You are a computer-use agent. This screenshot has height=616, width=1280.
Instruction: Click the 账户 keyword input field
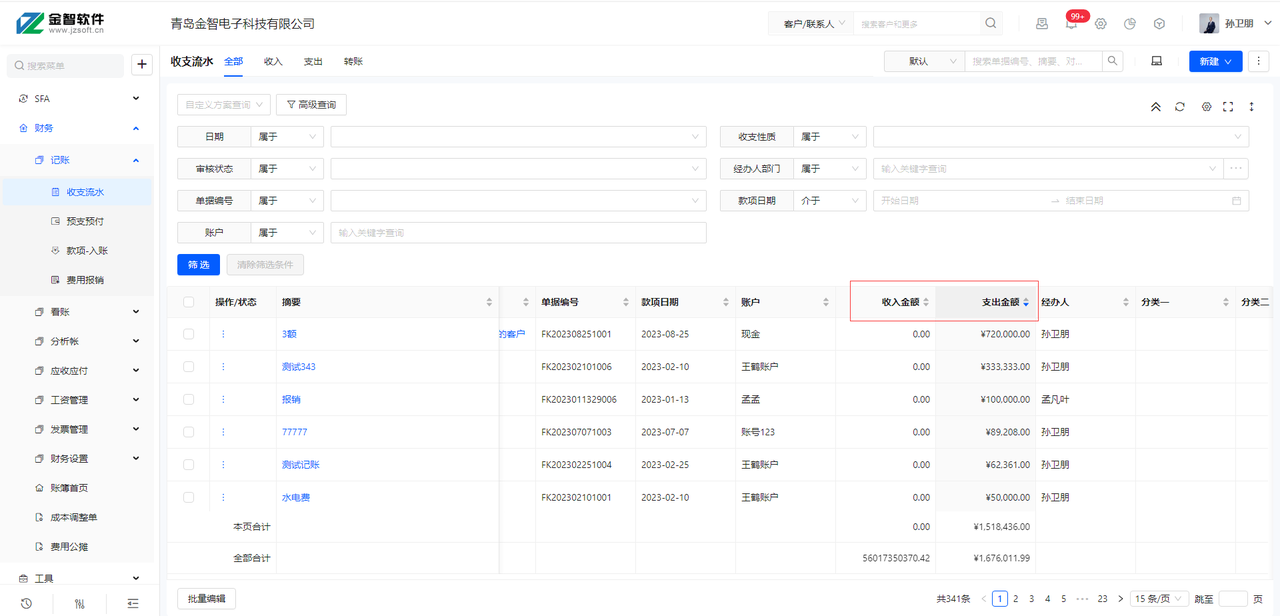(518, 233)
